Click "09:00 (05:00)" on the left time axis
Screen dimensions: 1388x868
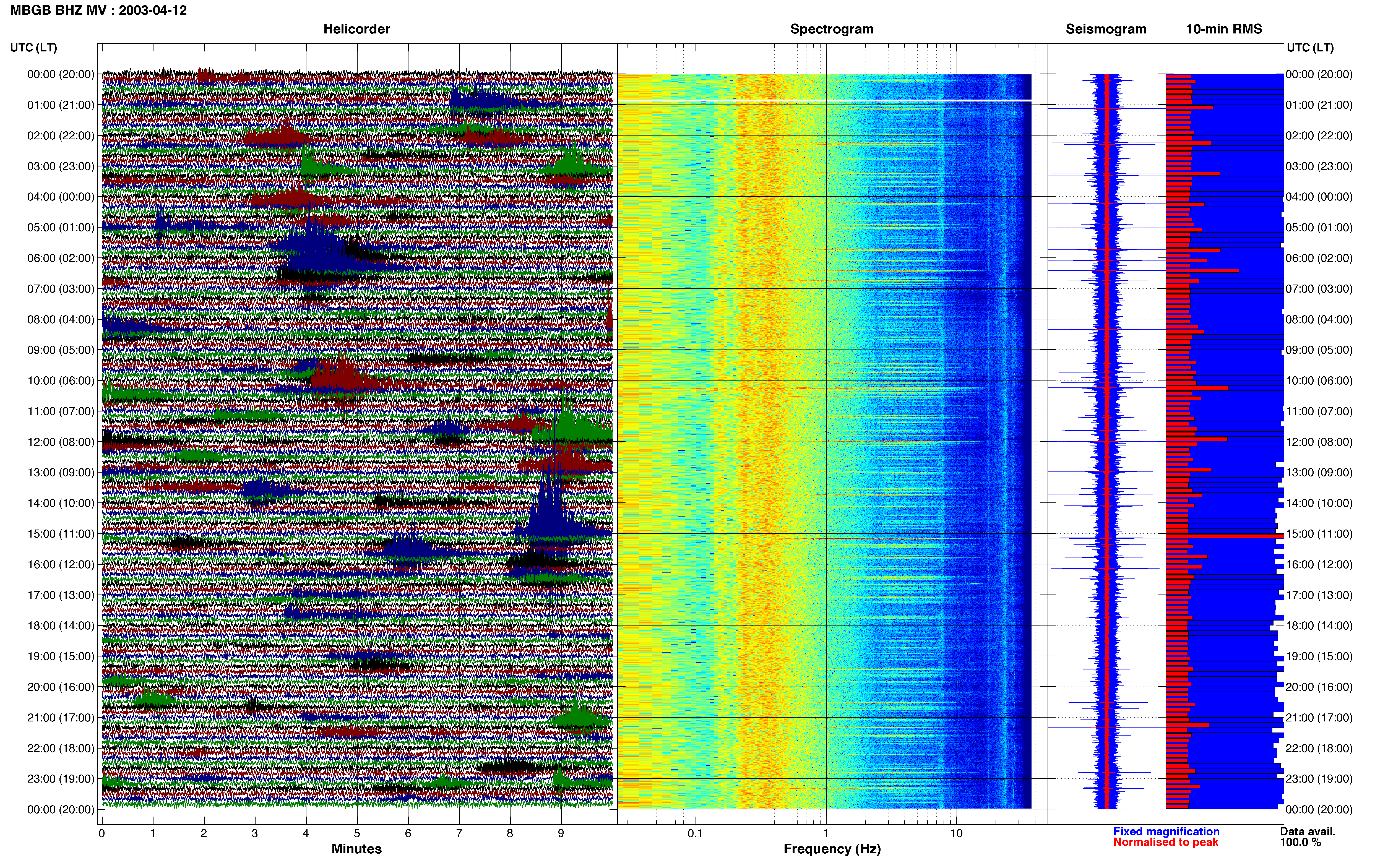click(61, 350)
